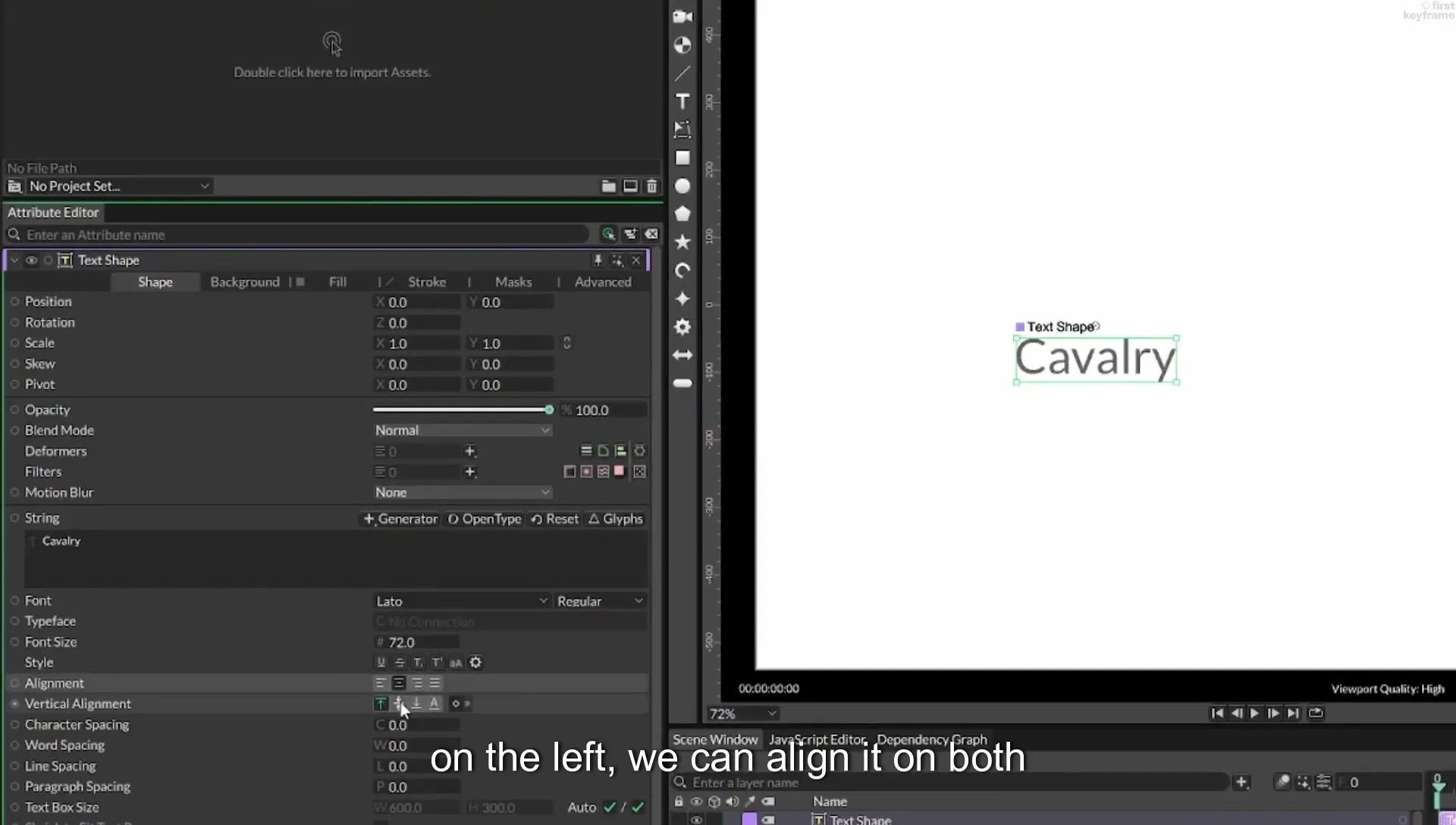The height and width of the screenshot is (825, 1456).
Task: Open the Dependency Graph tab
Action: click(x=932, y=739)
